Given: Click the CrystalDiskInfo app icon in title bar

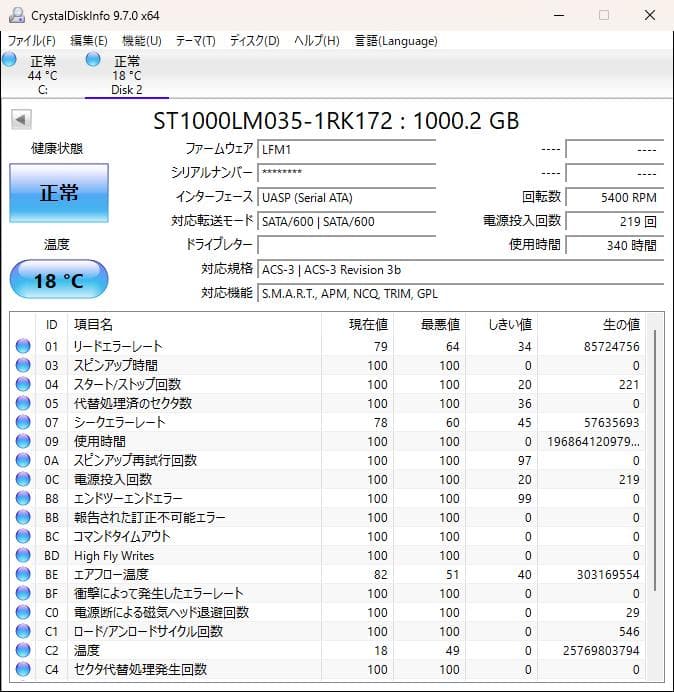Looking at the screenshot, I should tap(14, 15).
